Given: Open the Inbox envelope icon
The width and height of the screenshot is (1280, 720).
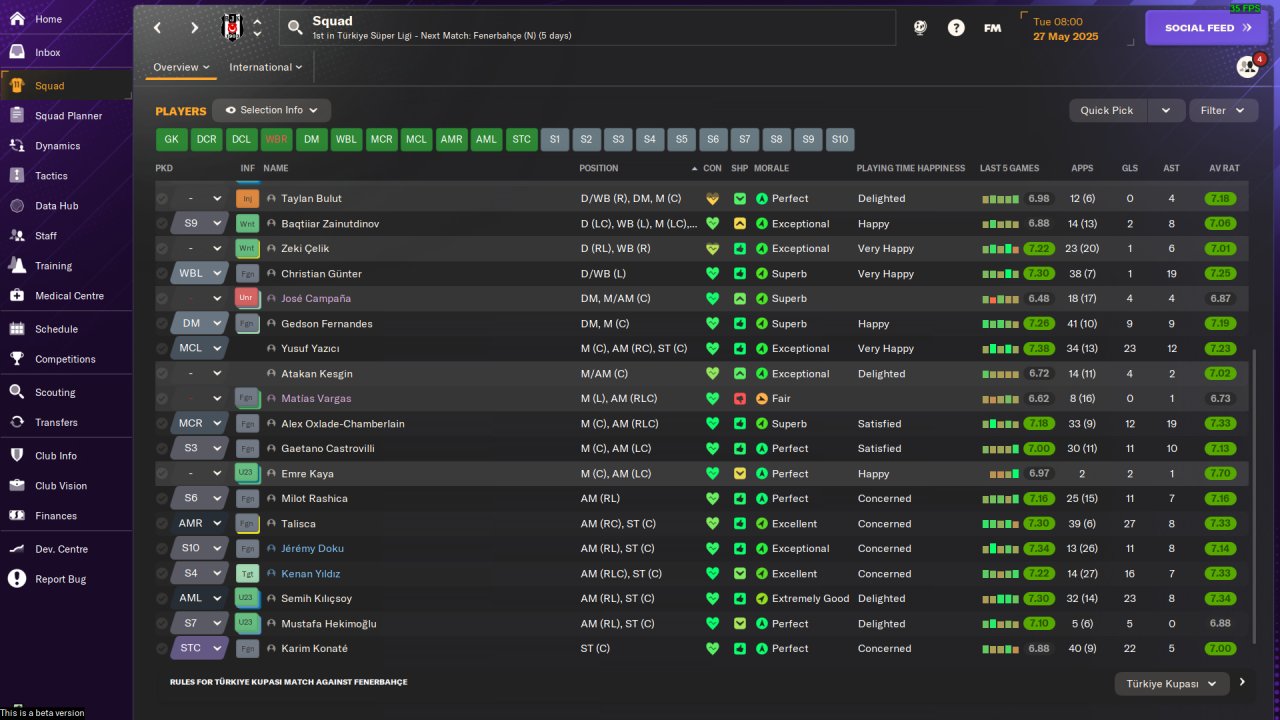Looking at the screenshot, I should click(x=17, y=52).
